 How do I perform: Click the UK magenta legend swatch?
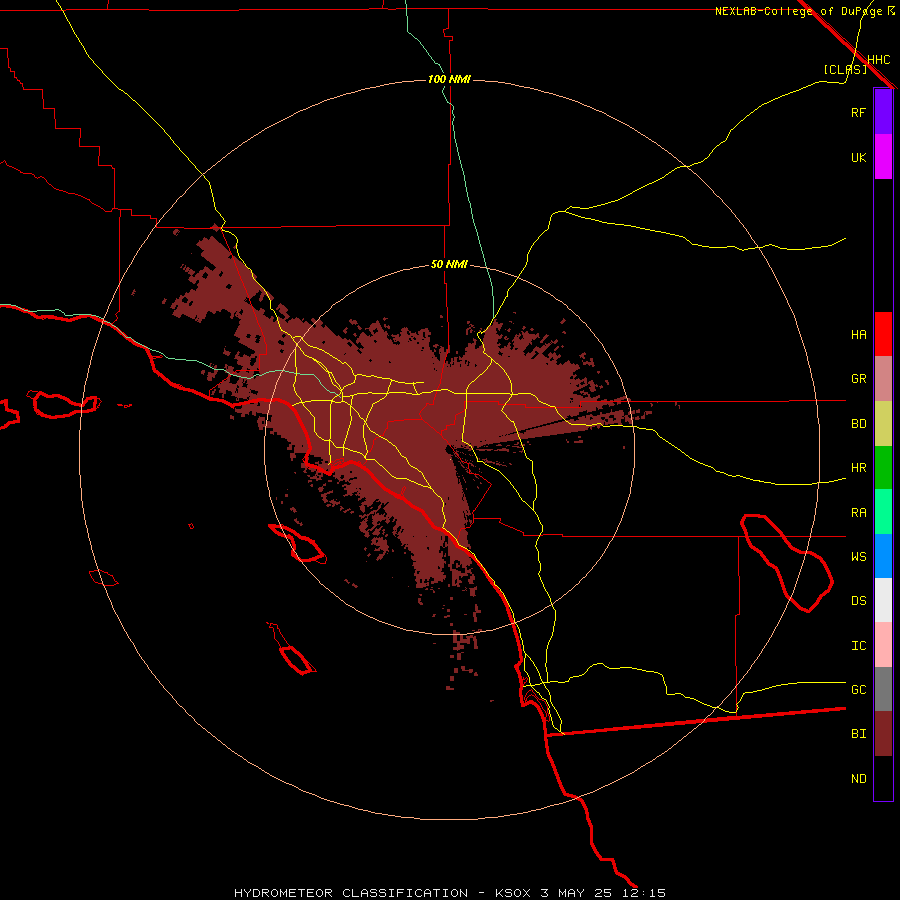click(x=883, y=157)
